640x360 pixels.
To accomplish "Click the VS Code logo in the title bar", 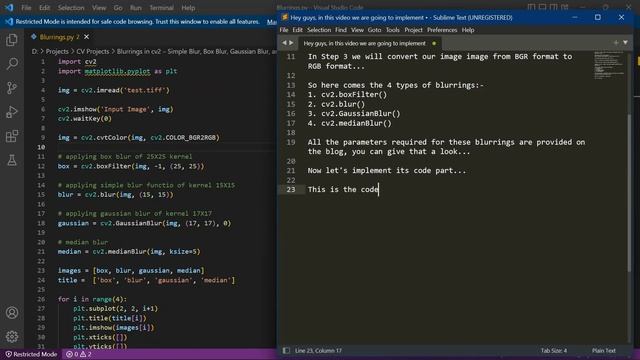I will 8,7.
